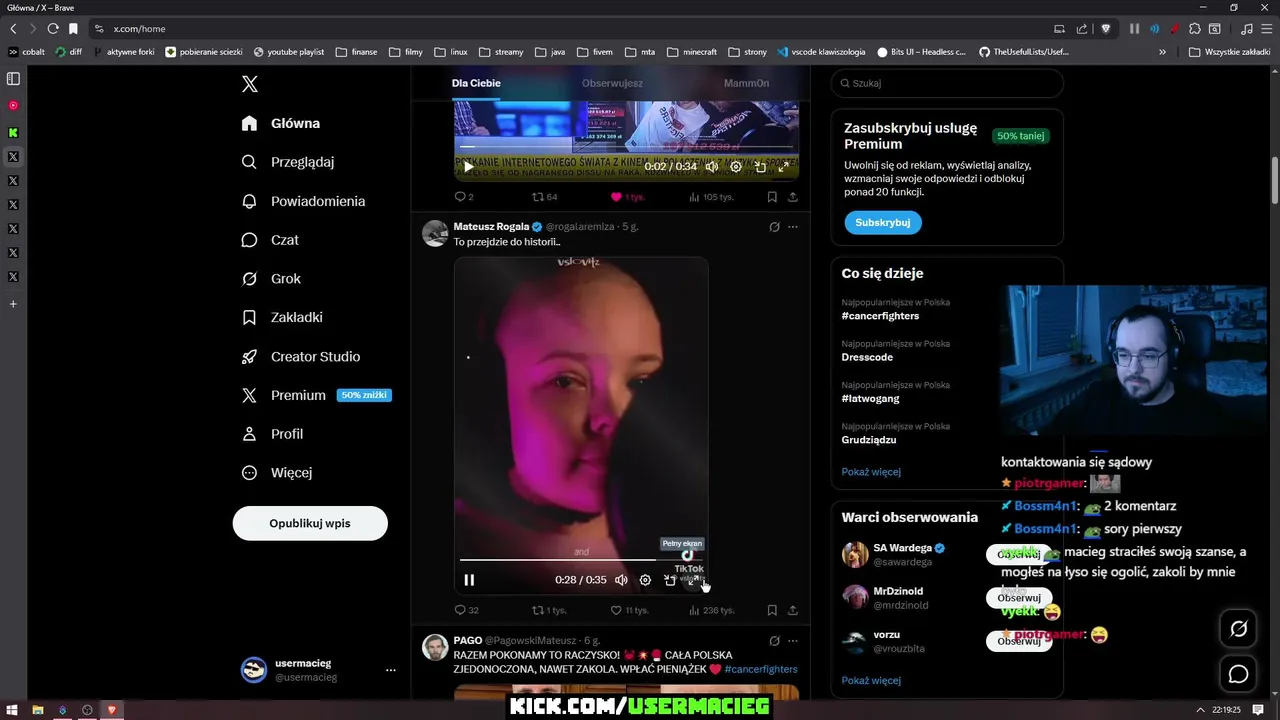Open trending topic #latwogang
Viewport: 1280px width, 720px height.
coord(870,398)
